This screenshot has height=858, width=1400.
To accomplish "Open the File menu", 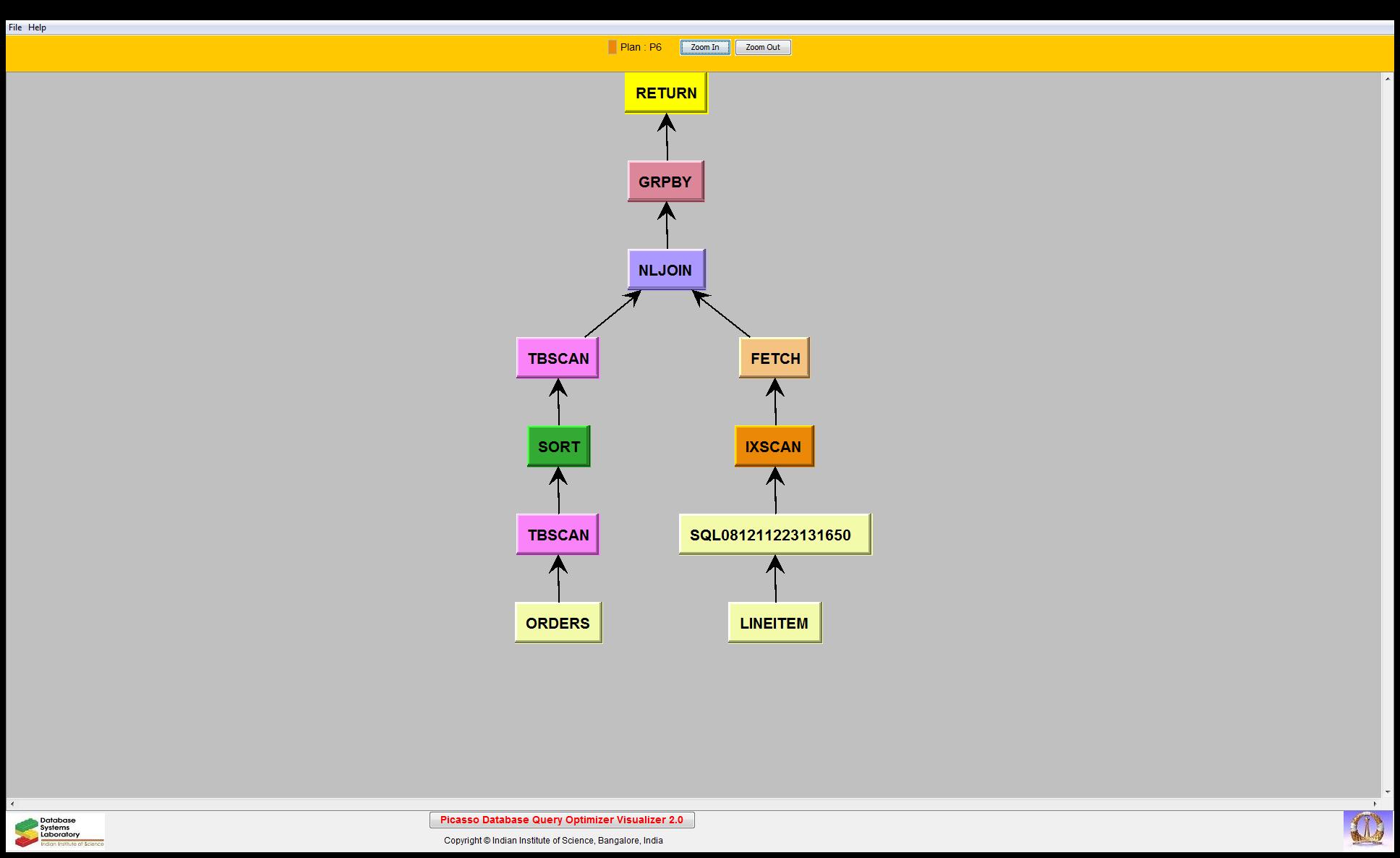I will 15,27.
